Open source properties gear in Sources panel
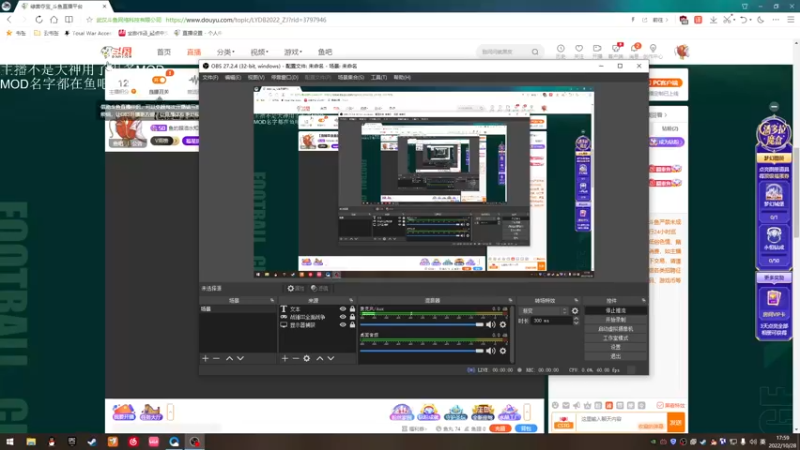The image size is (800, 450). [307, 359]
